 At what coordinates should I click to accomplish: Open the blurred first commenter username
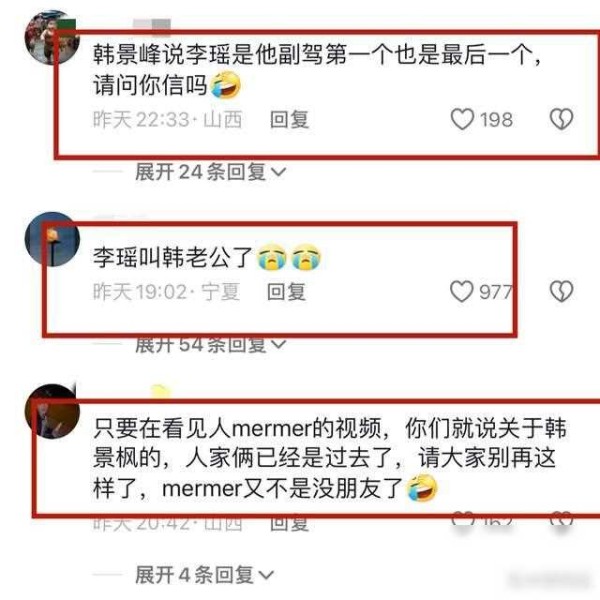click(152, 25)
